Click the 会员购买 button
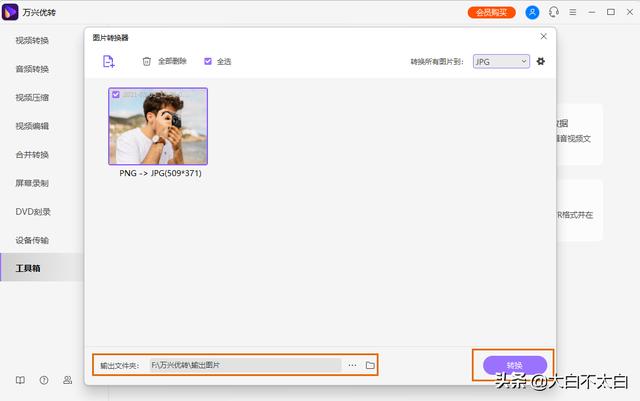Image resolution: width=640 pixels, height=401 pixels. point(492,12)
